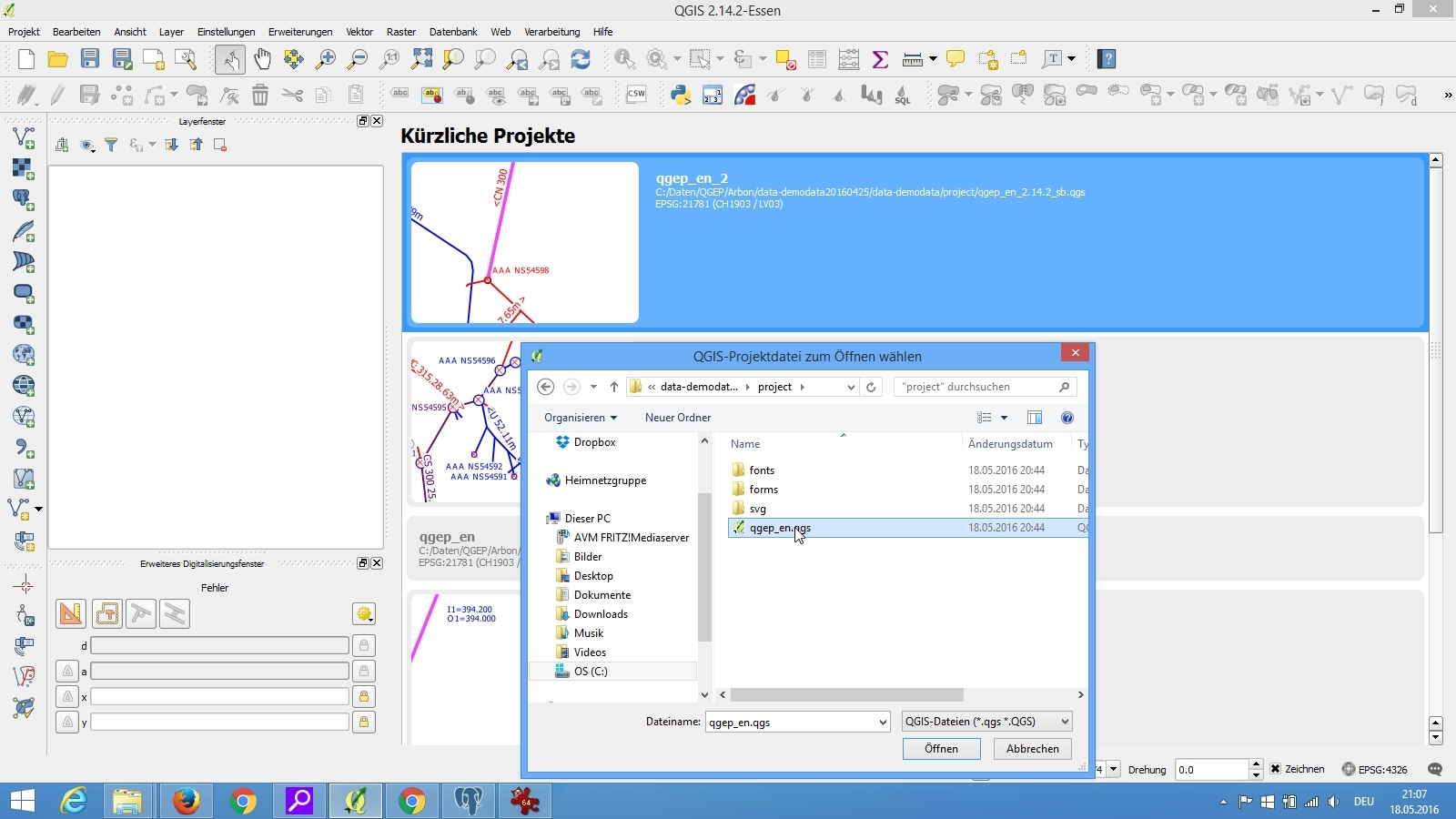This screenshot has width=1456, height=819.
Task: Open the Vektor menu
Action: point(359,32)
